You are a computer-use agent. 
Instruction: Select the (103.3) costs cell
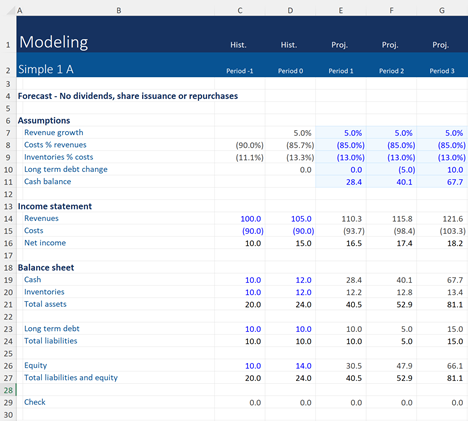point(442,231)
